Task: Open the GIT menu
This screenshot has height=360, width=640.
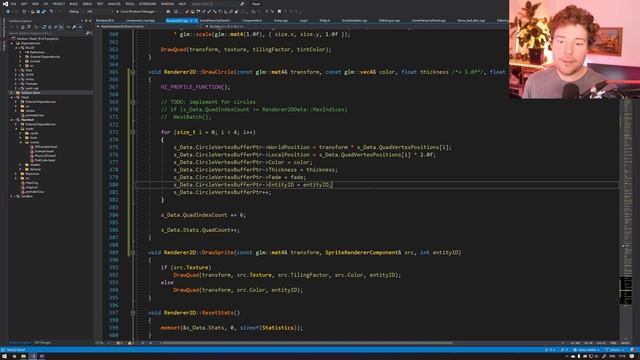Action: (x=46, y=4)
